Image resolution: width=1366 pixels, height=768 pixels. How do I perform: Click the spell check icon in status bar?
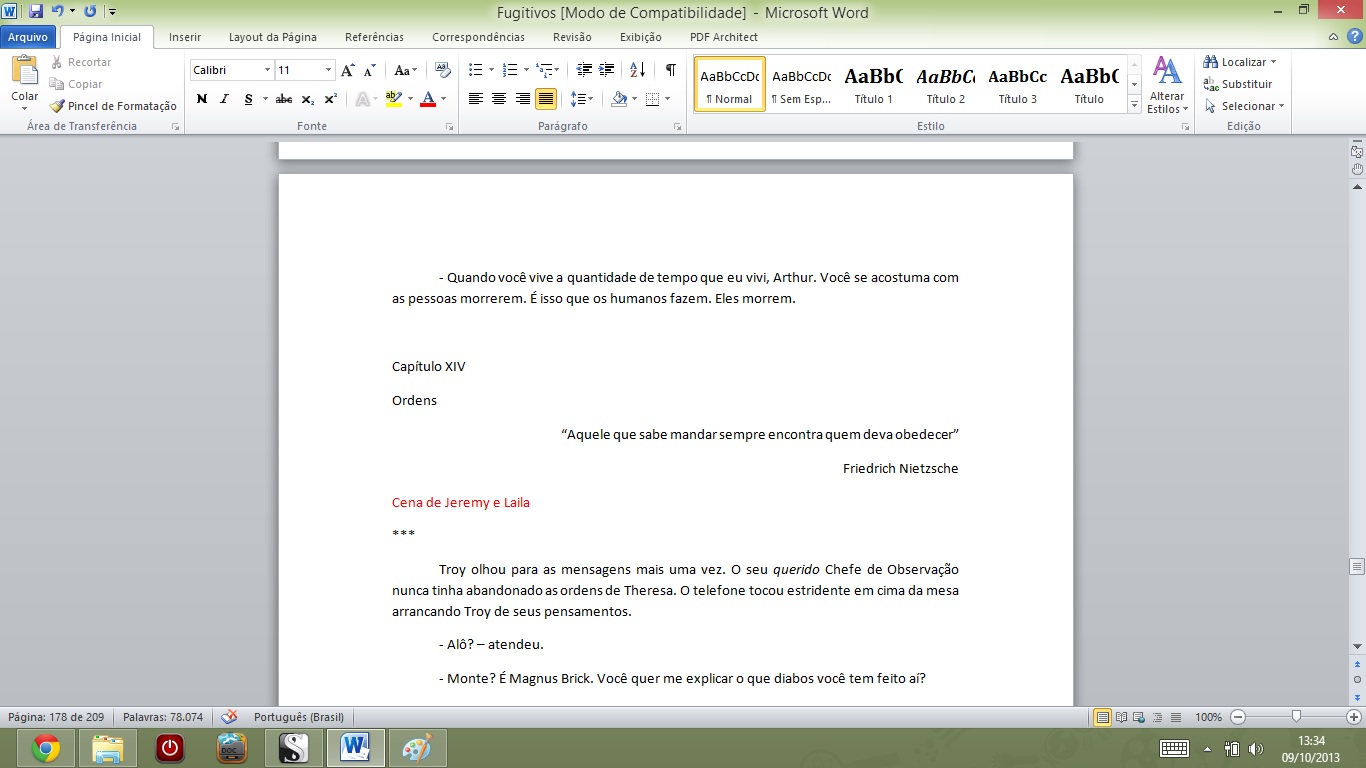click(229, 717)
